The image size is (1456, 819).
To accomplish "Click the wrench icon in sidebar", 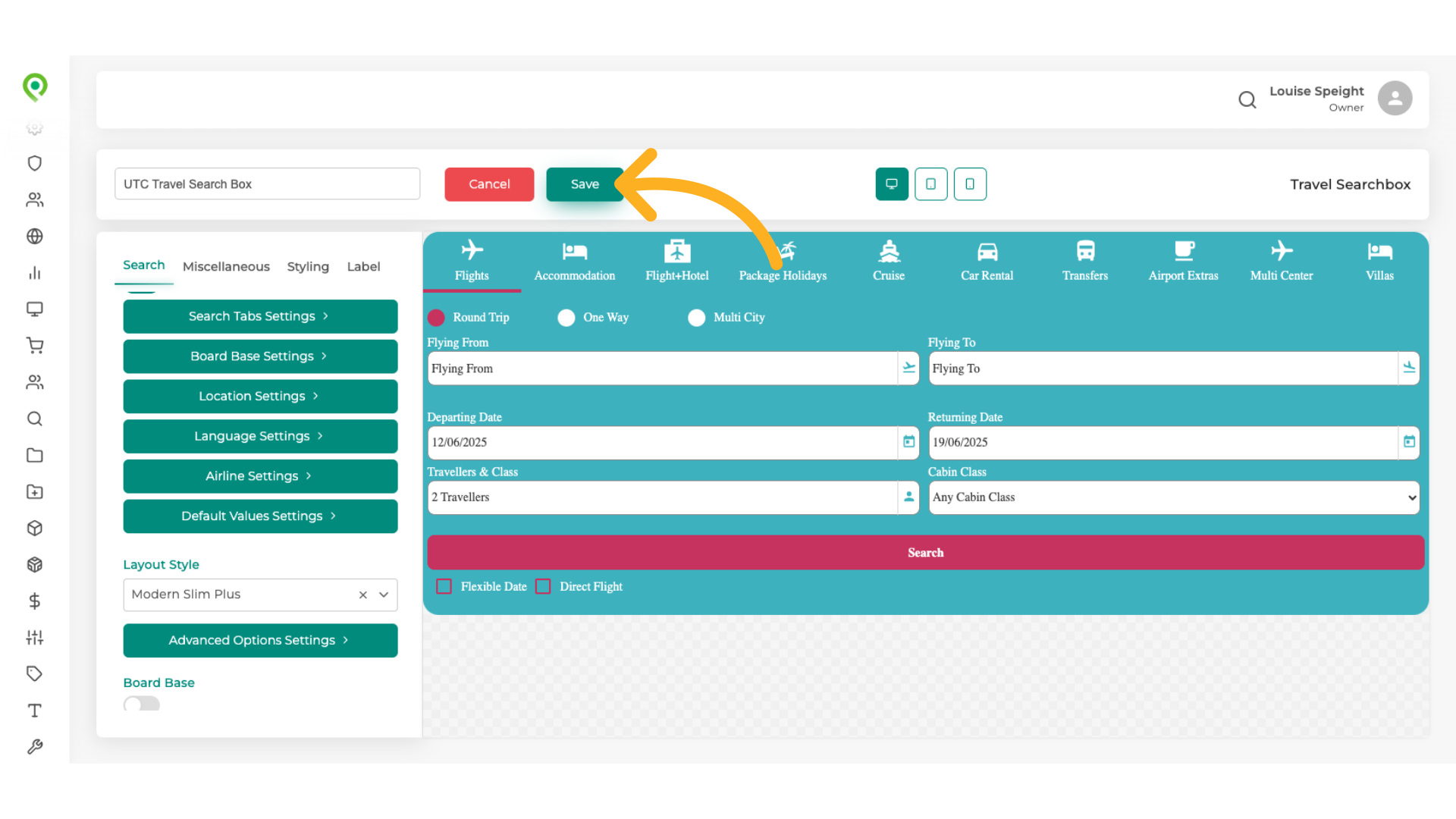I will [x=35, y=747].
